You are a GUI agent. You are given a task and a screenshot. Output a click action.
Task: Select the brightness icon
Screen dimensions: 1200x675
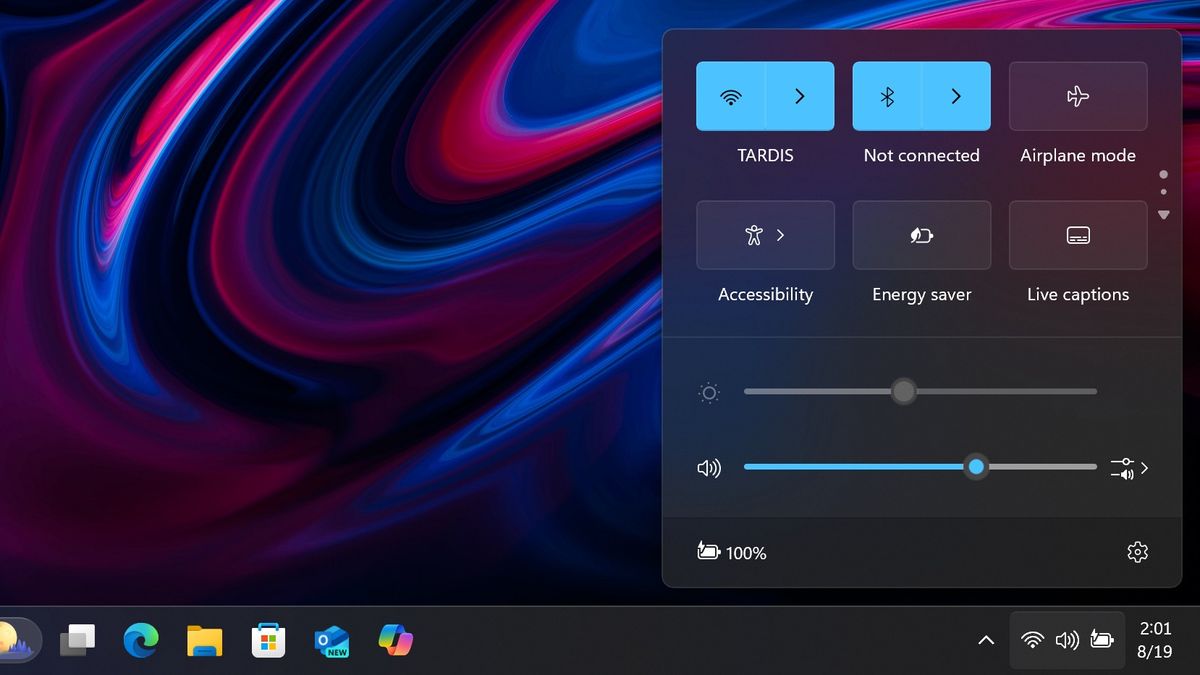(x=709, y=392)
